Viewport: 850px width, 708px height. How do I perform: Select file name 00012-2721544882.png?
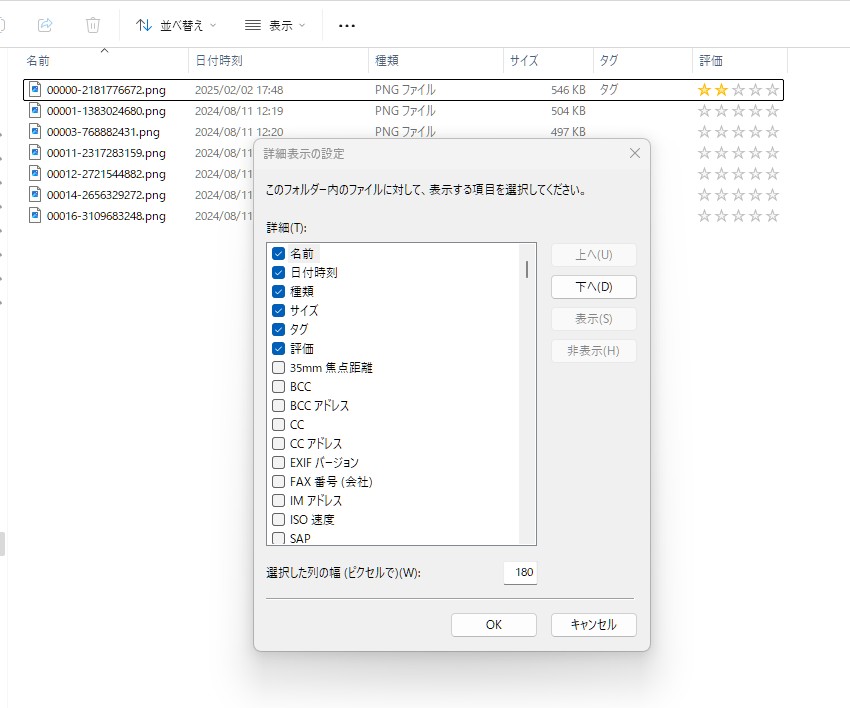tap(106, 174)
